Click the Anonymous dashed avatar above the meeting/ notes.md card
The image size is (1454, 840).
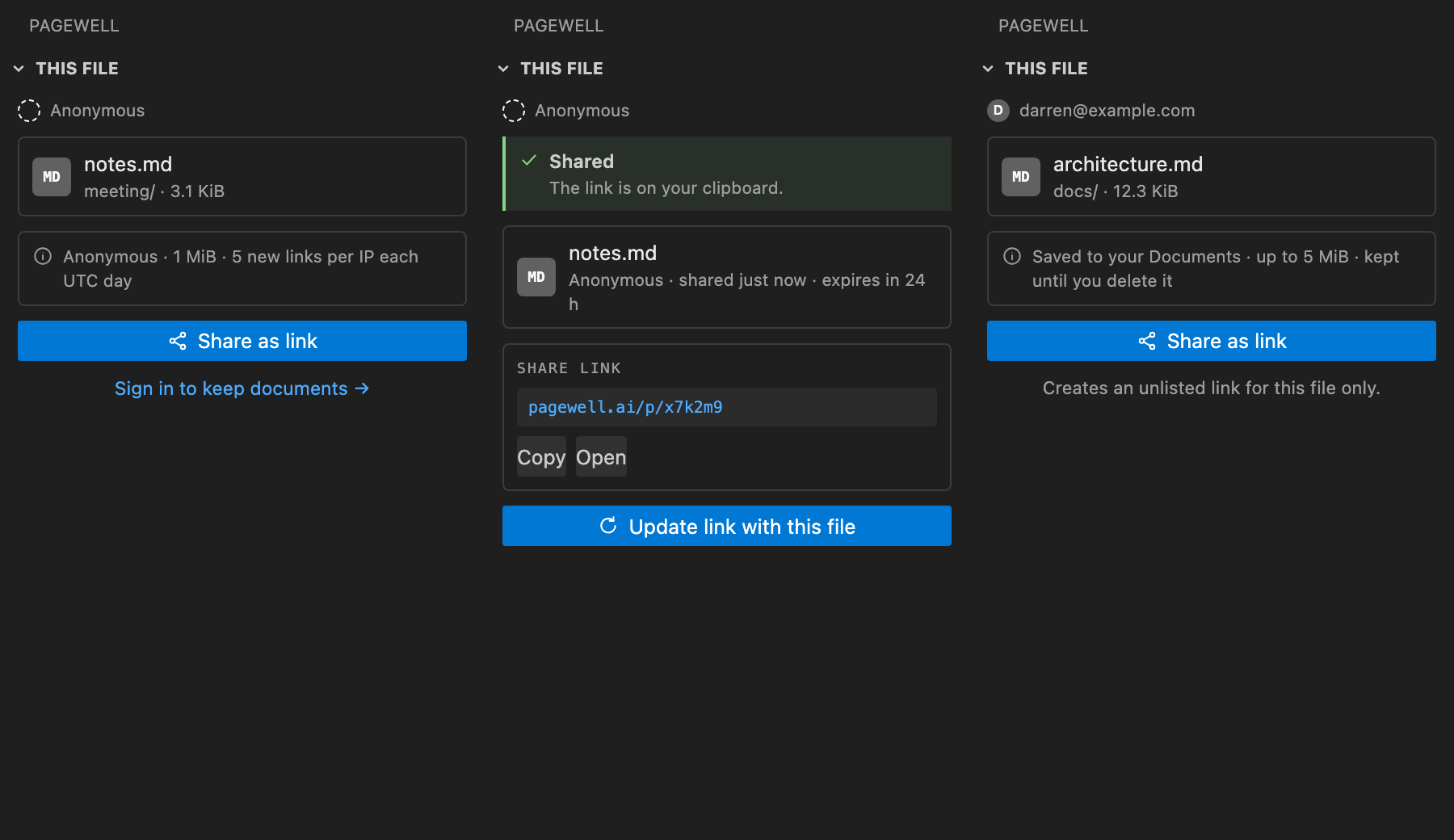[29, 111]
